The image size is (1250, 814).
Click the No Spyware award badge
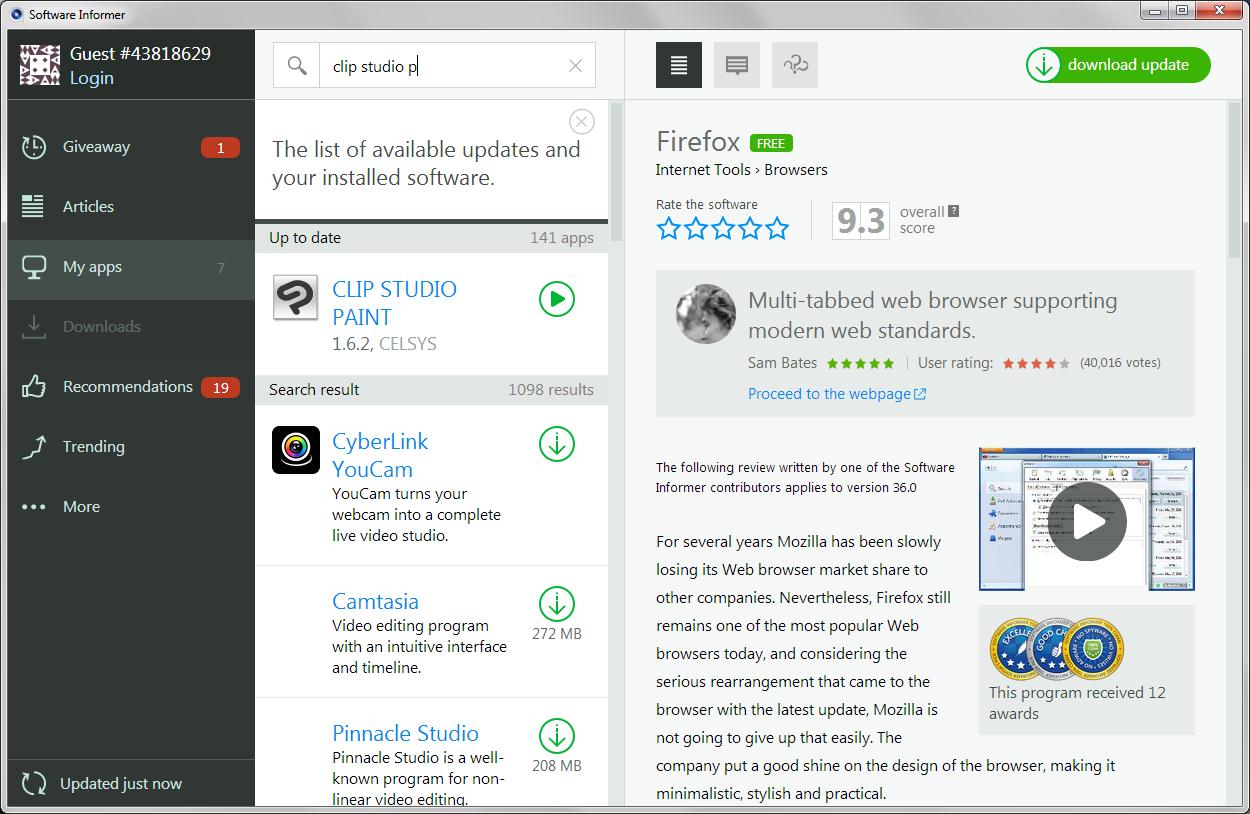[1095, 648]
